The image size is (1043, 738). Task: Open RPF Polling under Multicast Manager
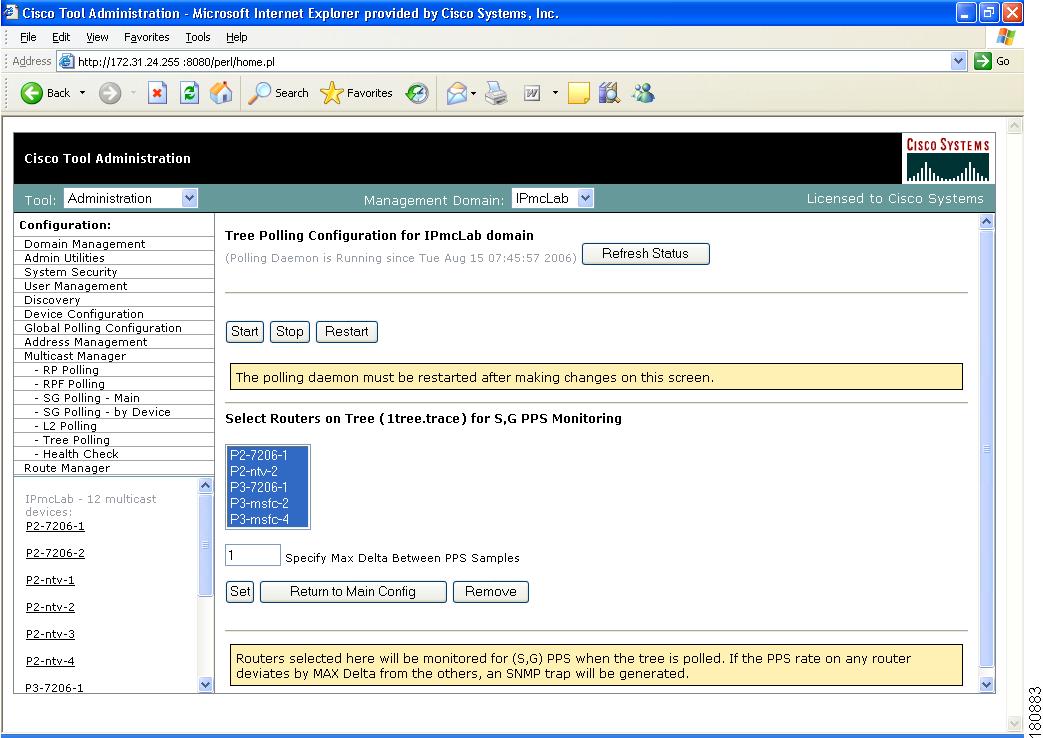(x=74, y=383)
